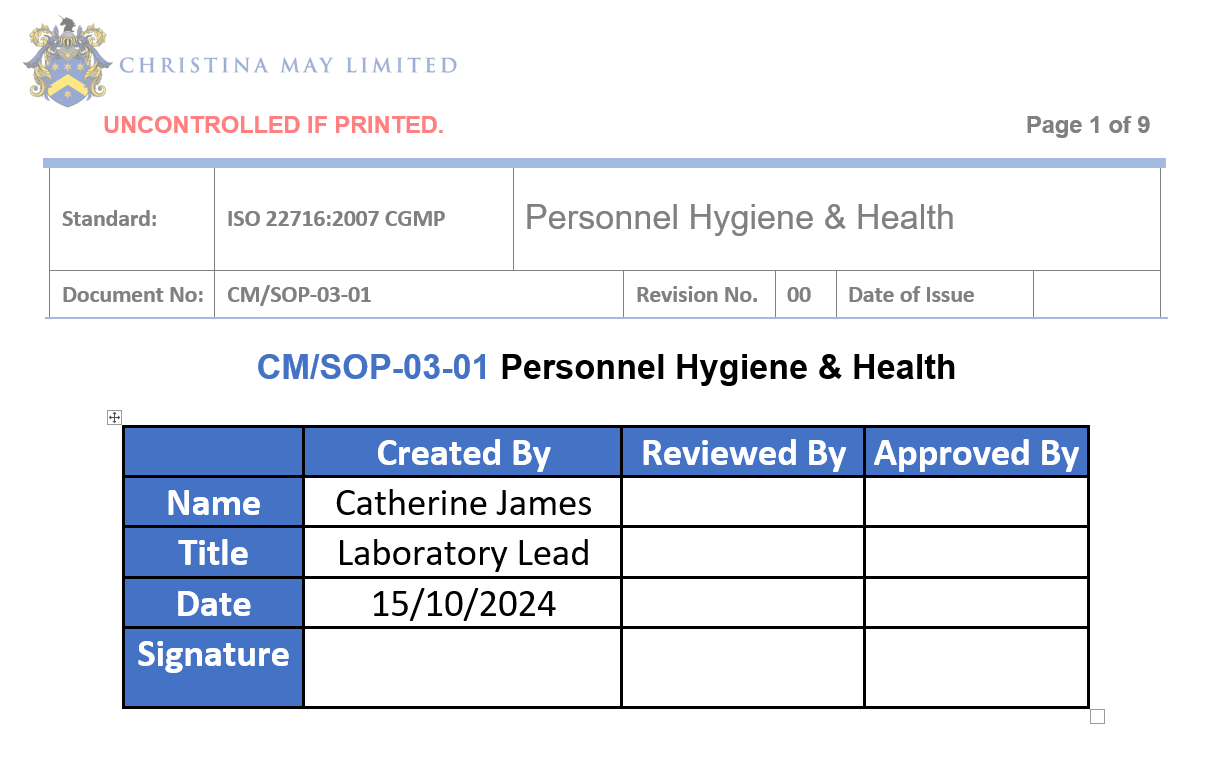Click the Page 1 of 9 indicator
Viewport: 1214px width, 759px height.
coord(1087,125)
